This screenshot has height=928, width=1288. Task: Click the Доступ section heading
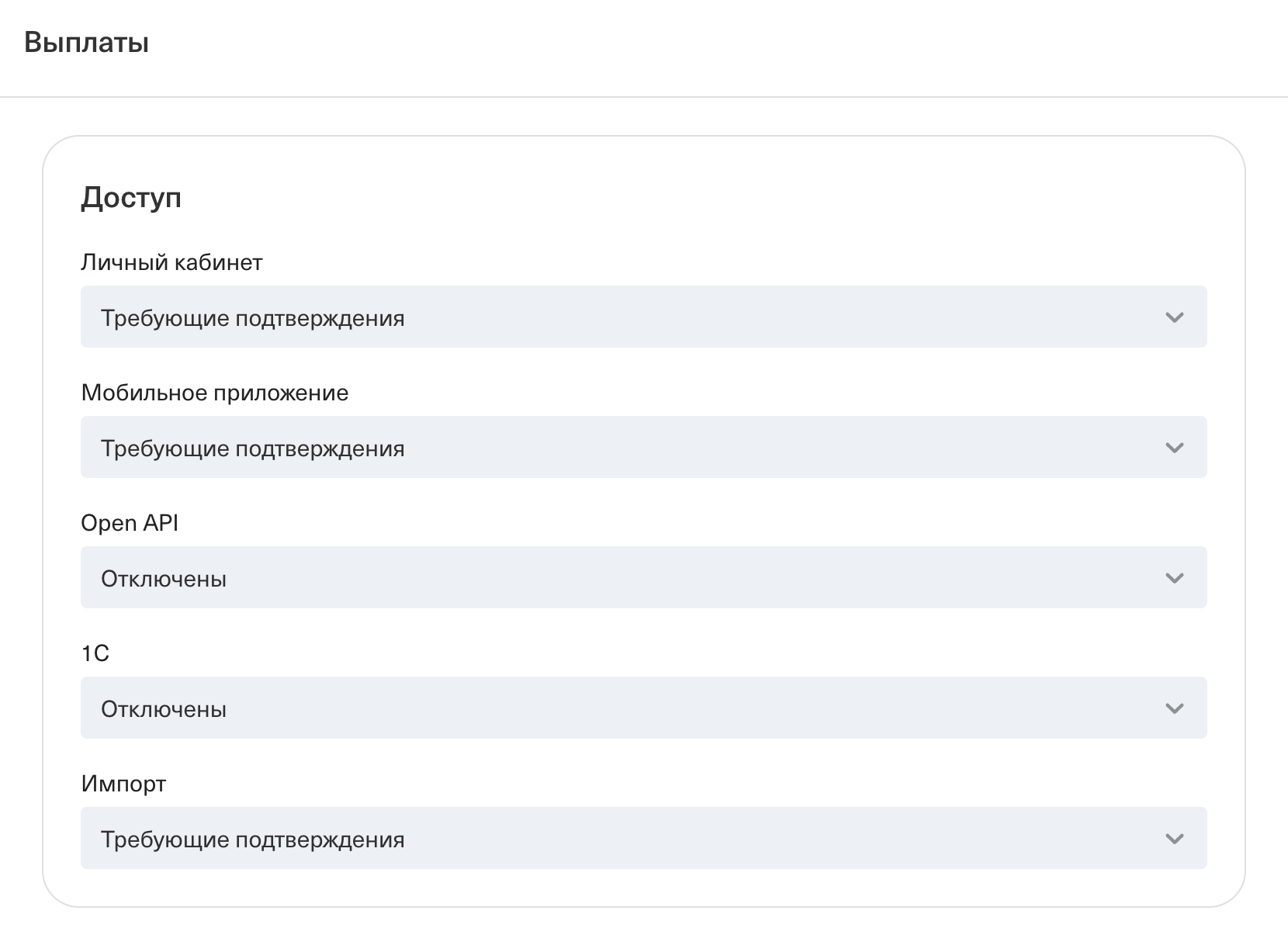[131, 198]
